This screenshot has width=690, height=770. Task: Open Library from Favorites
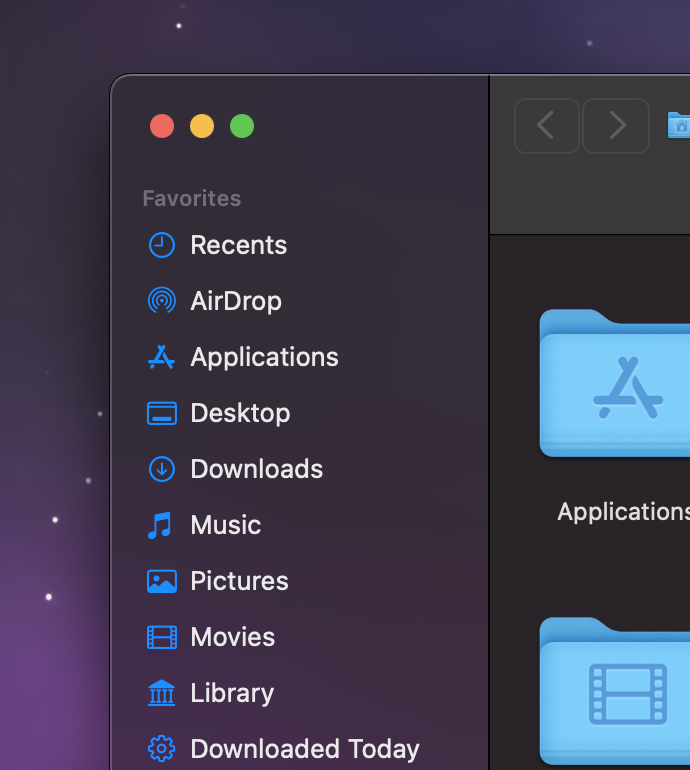tap(232, 693)
